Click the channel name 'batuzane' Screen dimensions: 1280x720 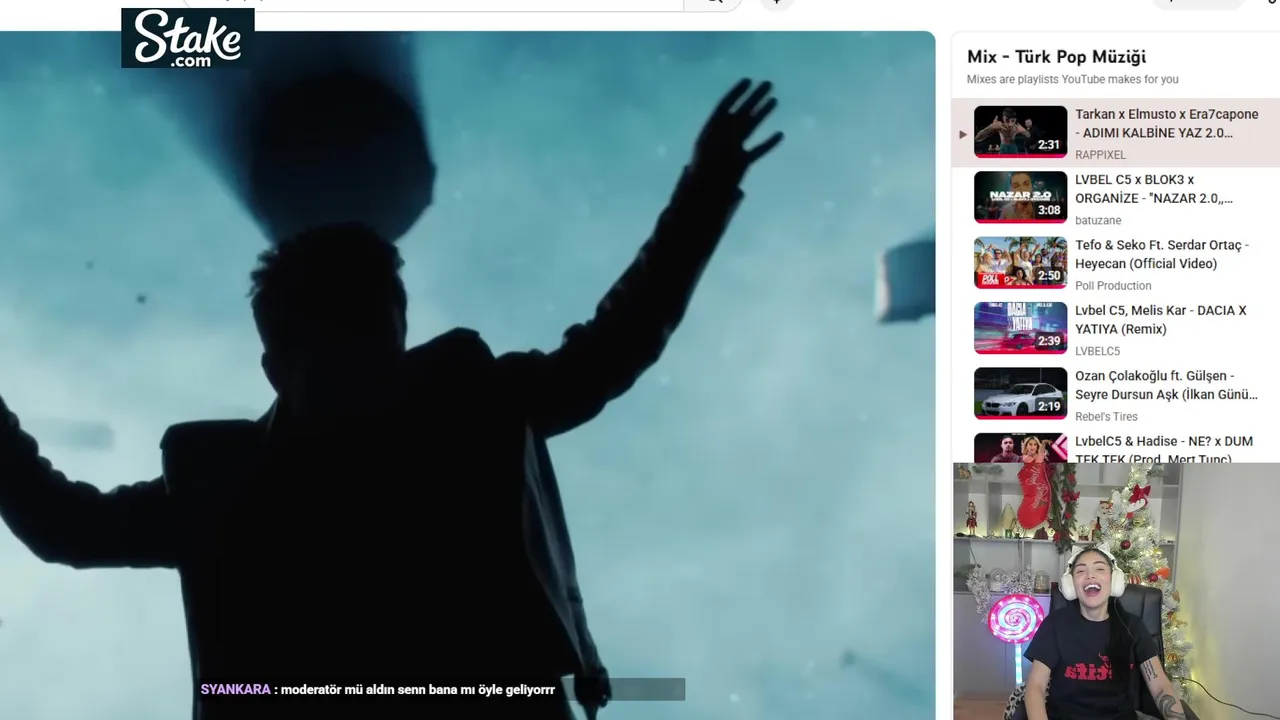[x=1098, y=220]
